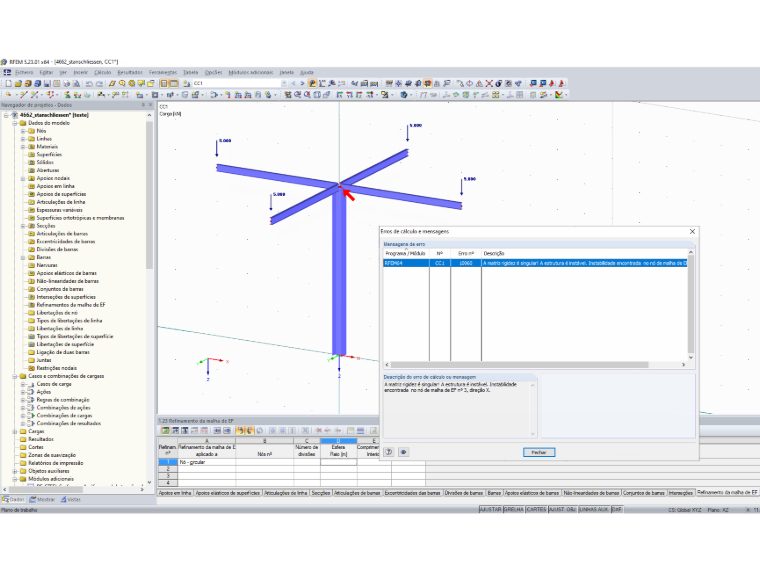Toggle AJUSTAR snap in status bar
Screen dimensions: 760x570
[x=491, y=509]
